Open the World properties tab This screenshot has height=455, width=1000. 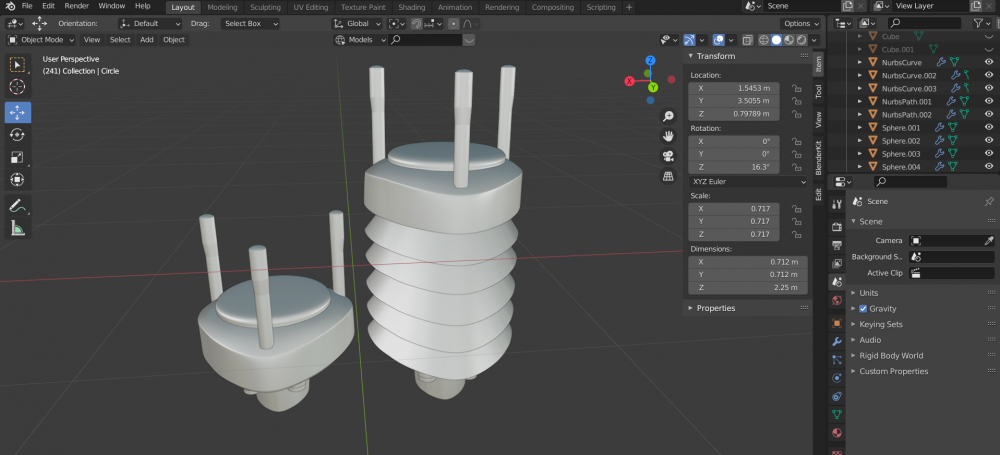836,300
